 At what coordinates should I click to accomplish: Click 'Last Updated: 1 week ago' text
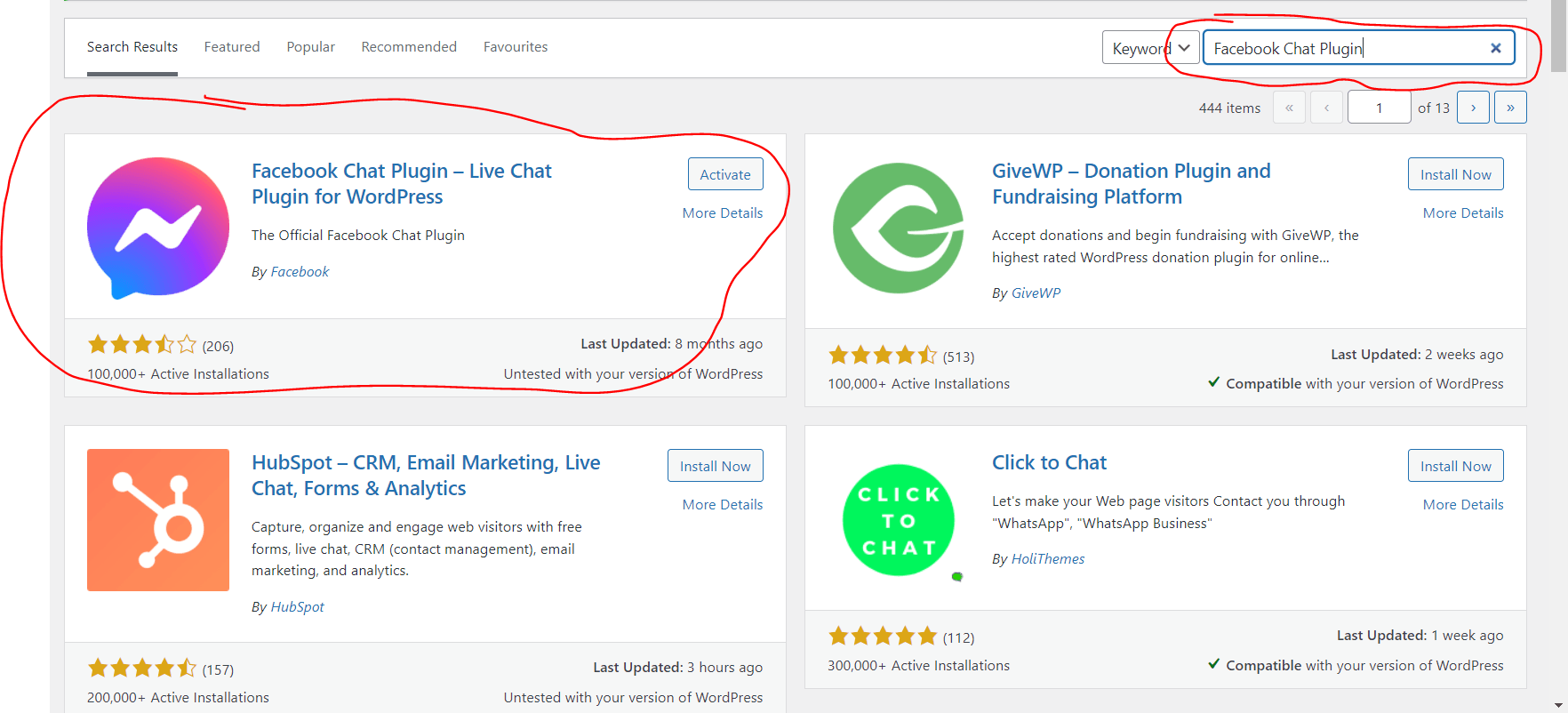[1420, 636]
